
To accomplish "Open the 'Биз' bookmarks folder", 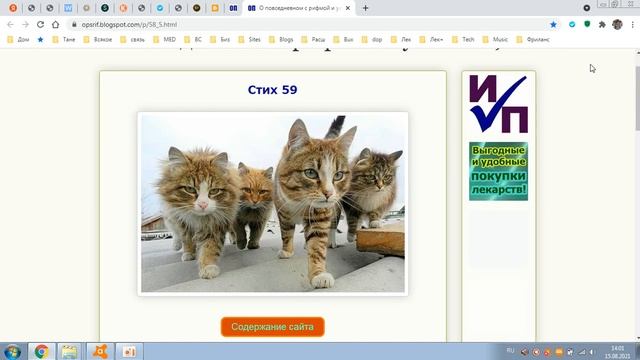I will (220, 40).
